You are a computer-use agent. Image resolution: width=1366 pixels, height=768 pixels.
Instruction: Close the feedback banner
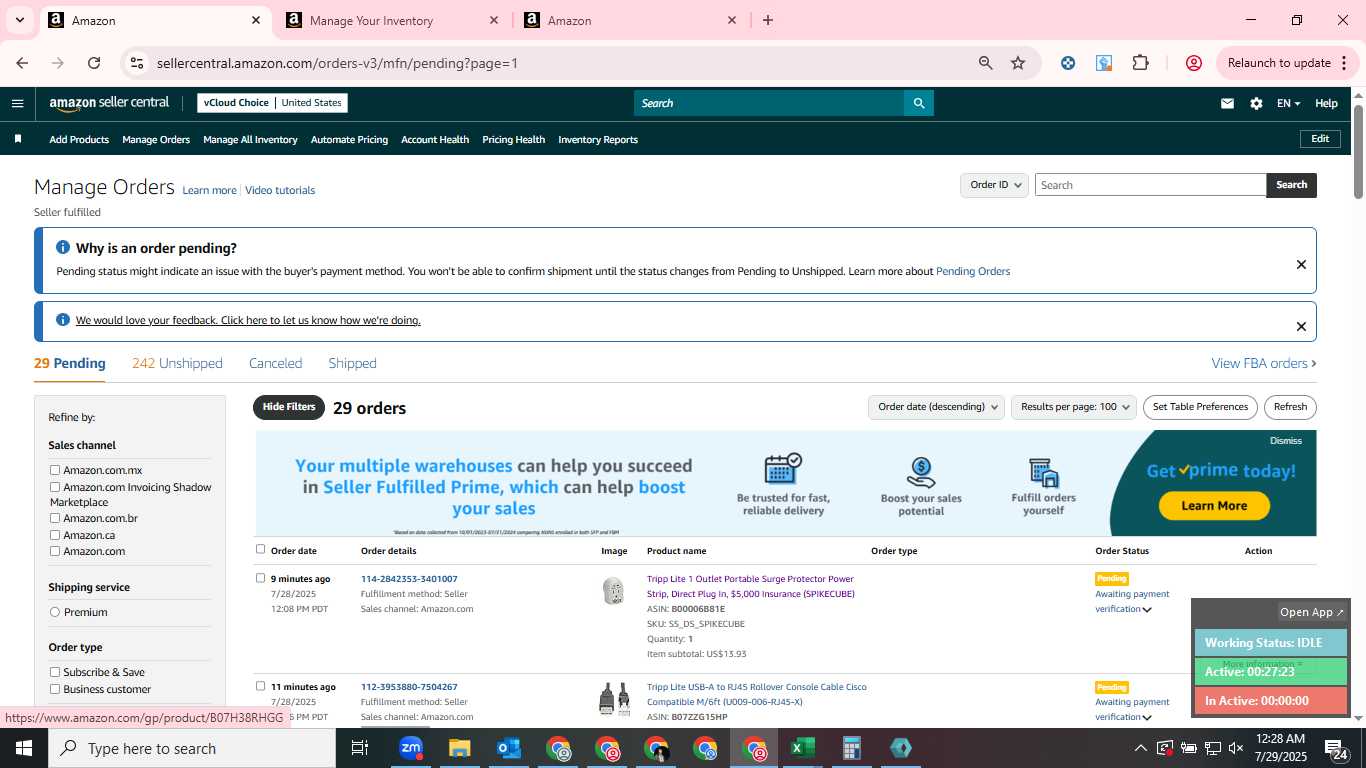[1301, 327]
